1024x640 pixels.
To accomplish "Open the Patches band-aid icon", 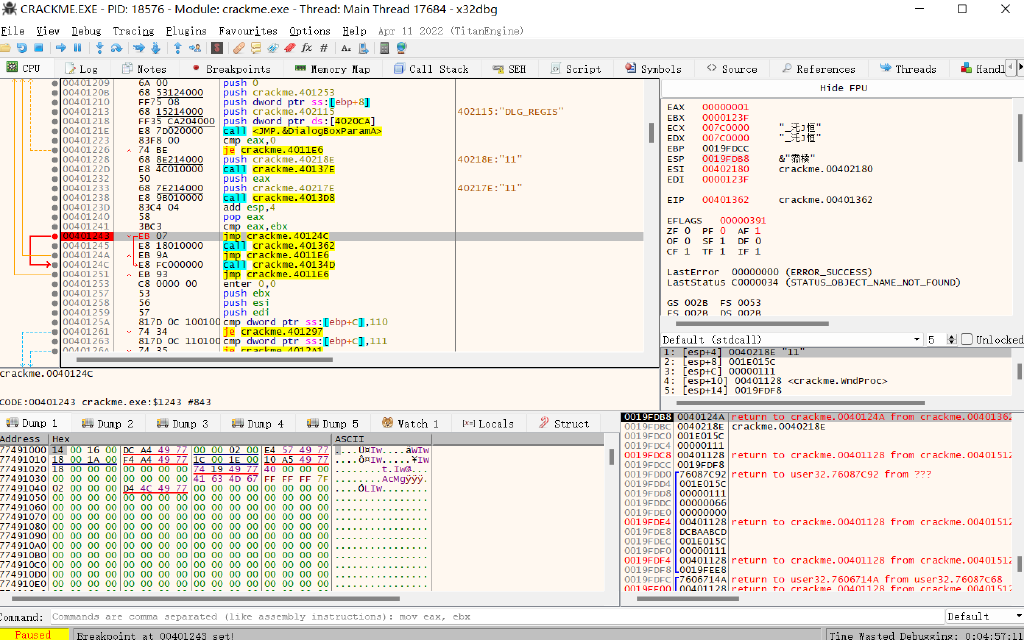I will 240,47.
